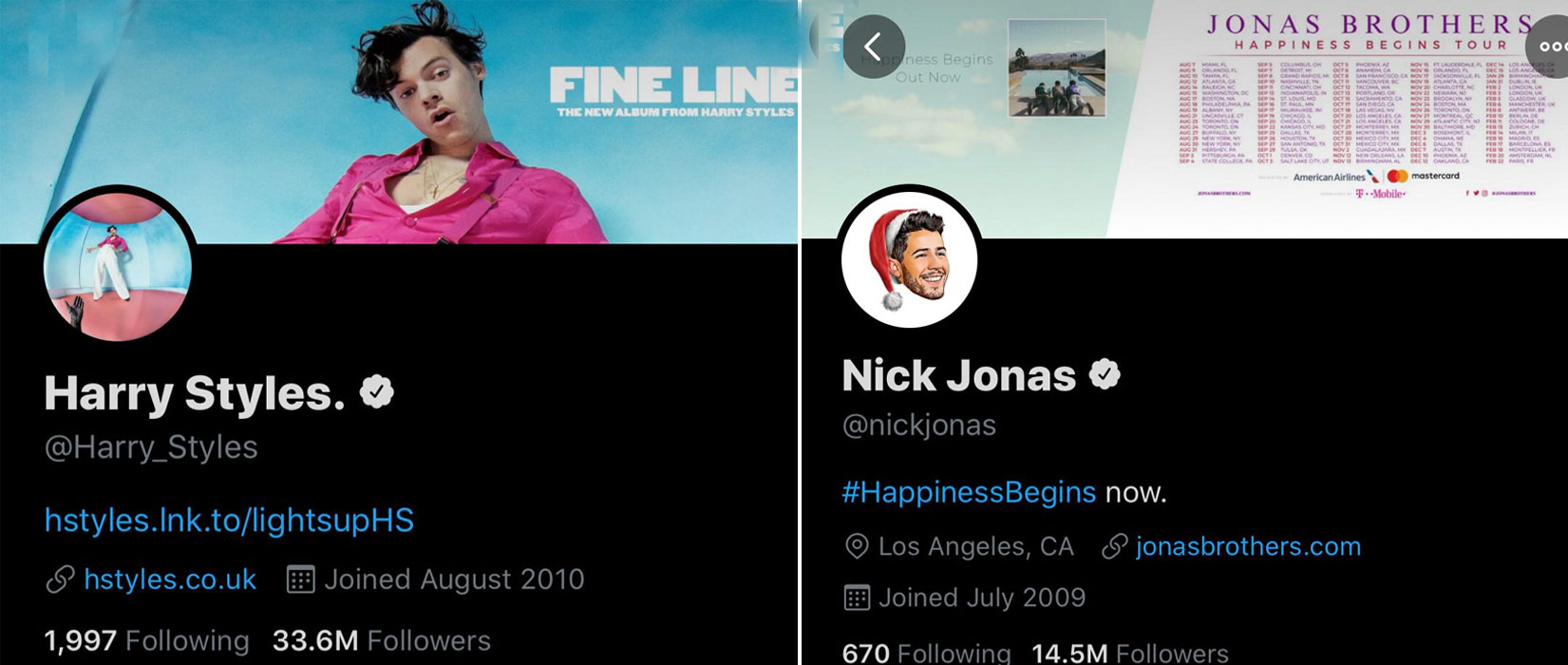
Task: Tap Nick Jonas' verified badge
Action: pyautogui.click(x=1105, y=375)
